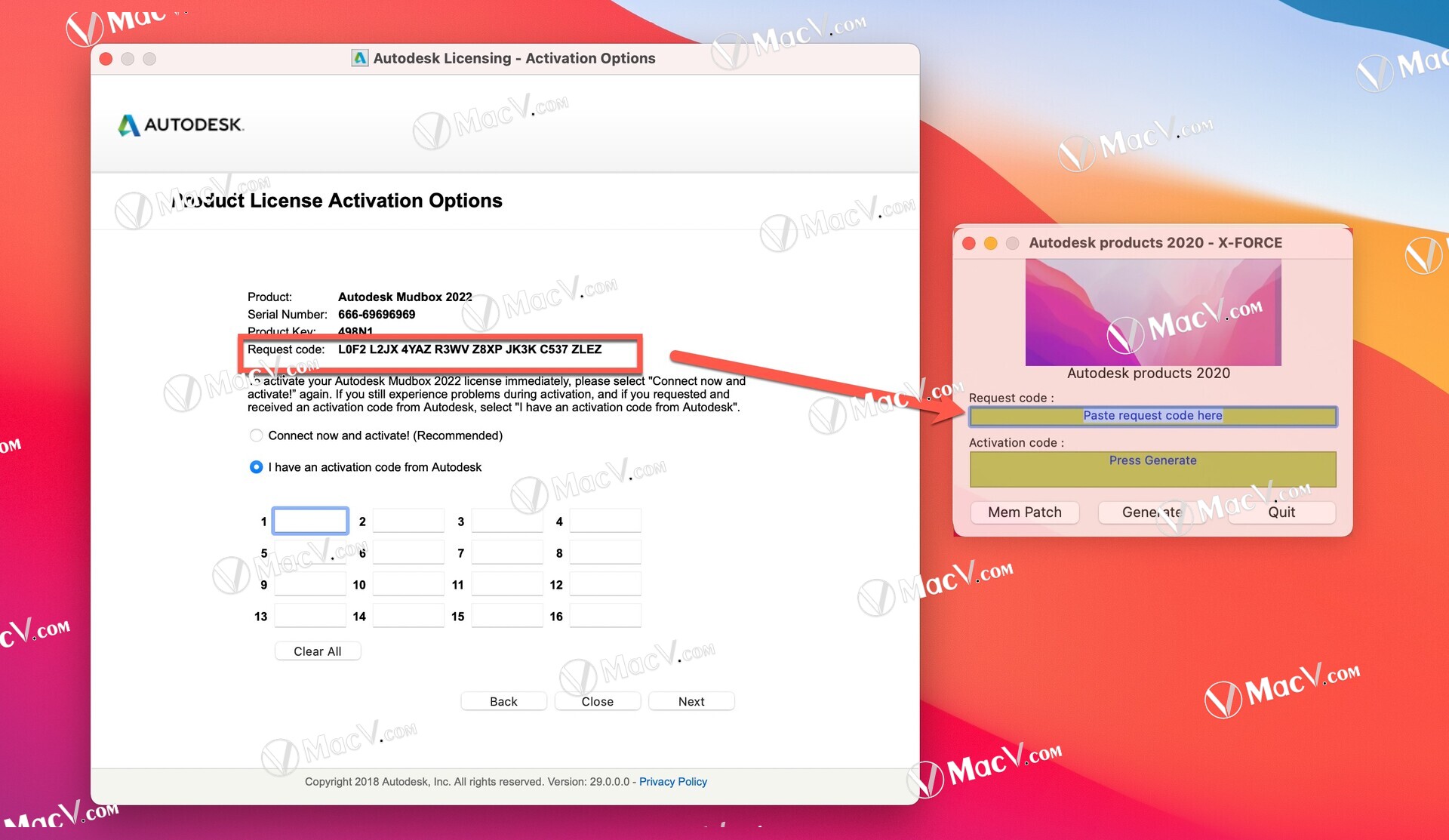This screenshot has width=1449, height=840.
Task: Click the Generate button in X-FORCE
Action: pyautogui.click(x=1152, y=512)
